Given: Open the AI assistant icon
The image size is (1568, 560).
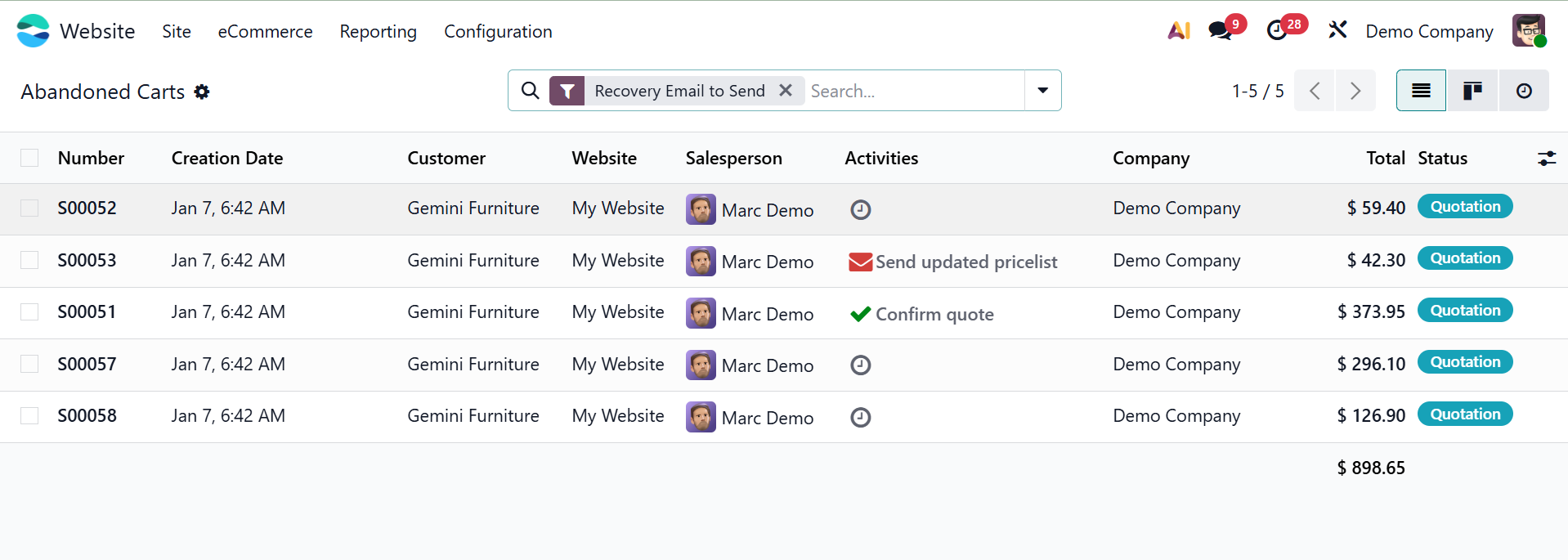Looking at the screenshot, I should 1178,31.
